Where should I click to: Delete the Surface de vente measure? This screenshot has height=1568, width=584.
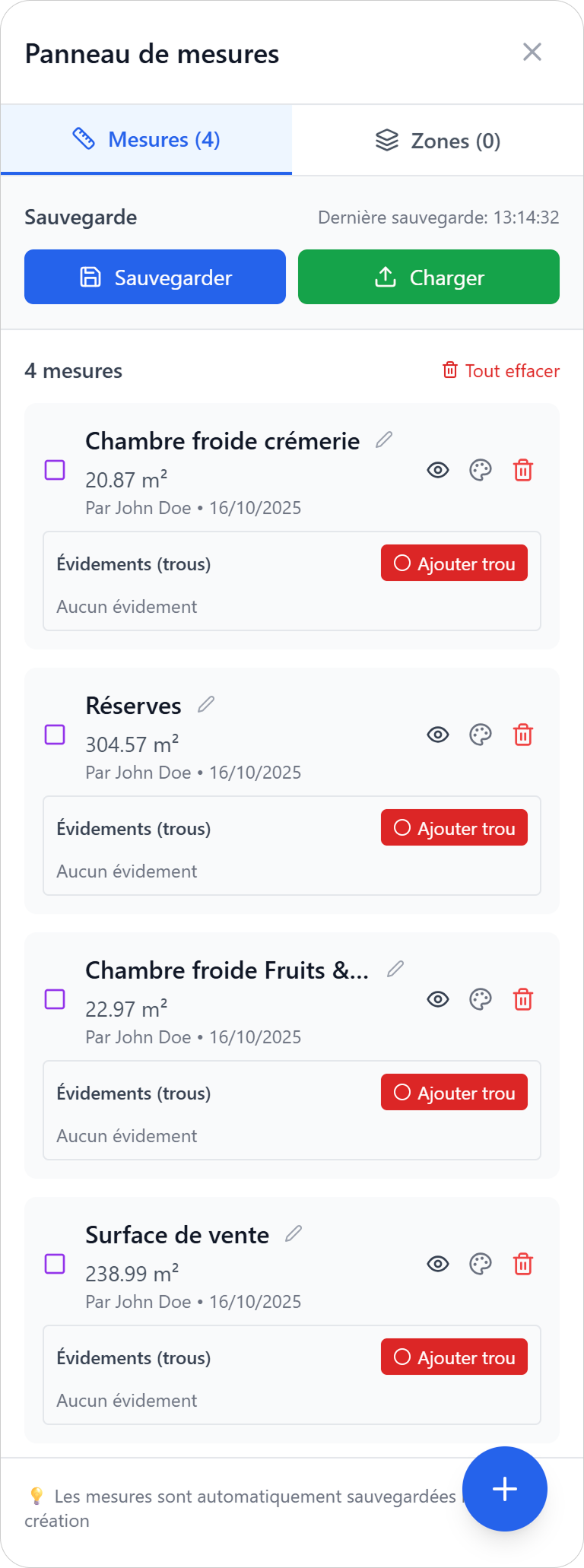[x=523, y=1264]
